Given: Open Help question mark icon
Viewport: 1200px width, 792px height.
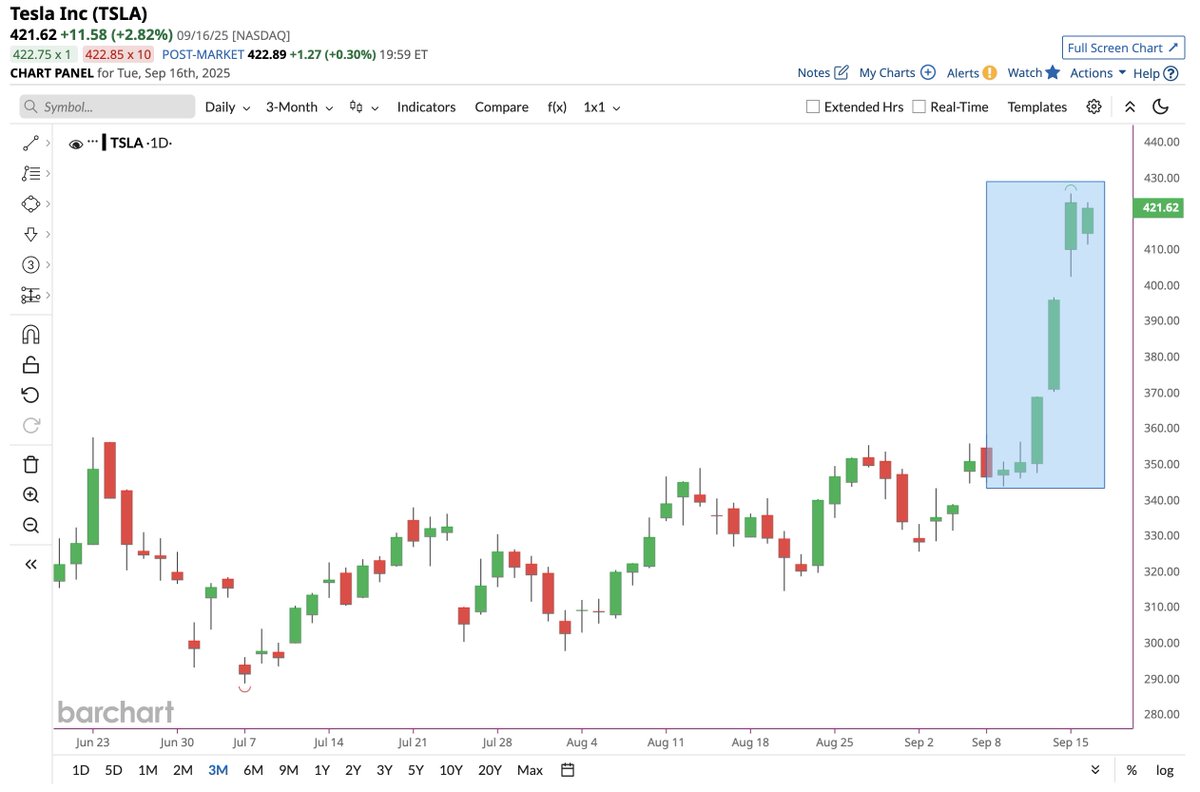Looking at the screenshot, I should tap(1171, 73).
